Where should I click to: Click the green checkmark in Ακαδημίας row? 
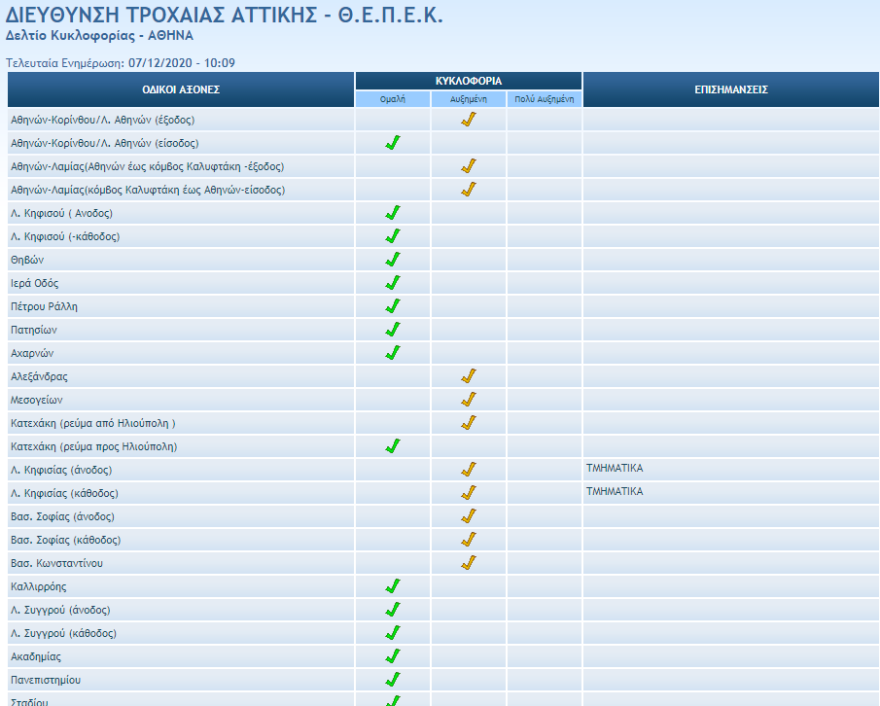pos(393,656)
